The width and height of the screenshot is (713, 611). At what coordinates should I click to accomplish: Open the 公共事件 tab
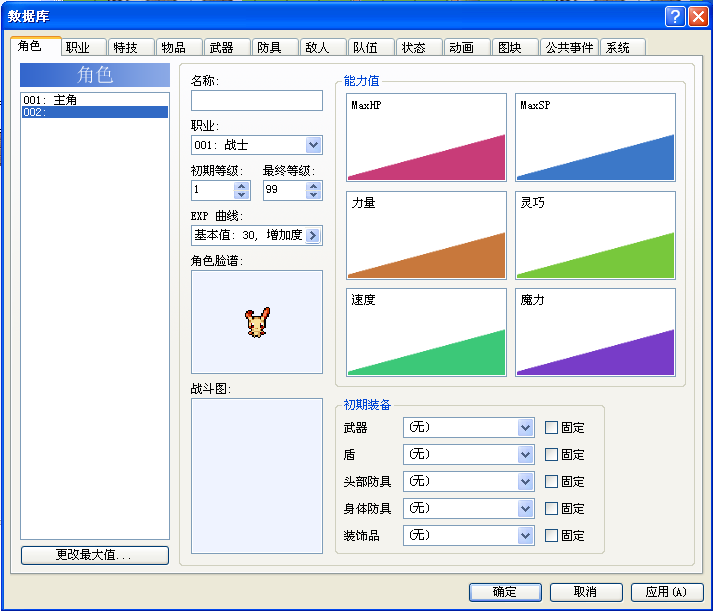tap(570, 47)
